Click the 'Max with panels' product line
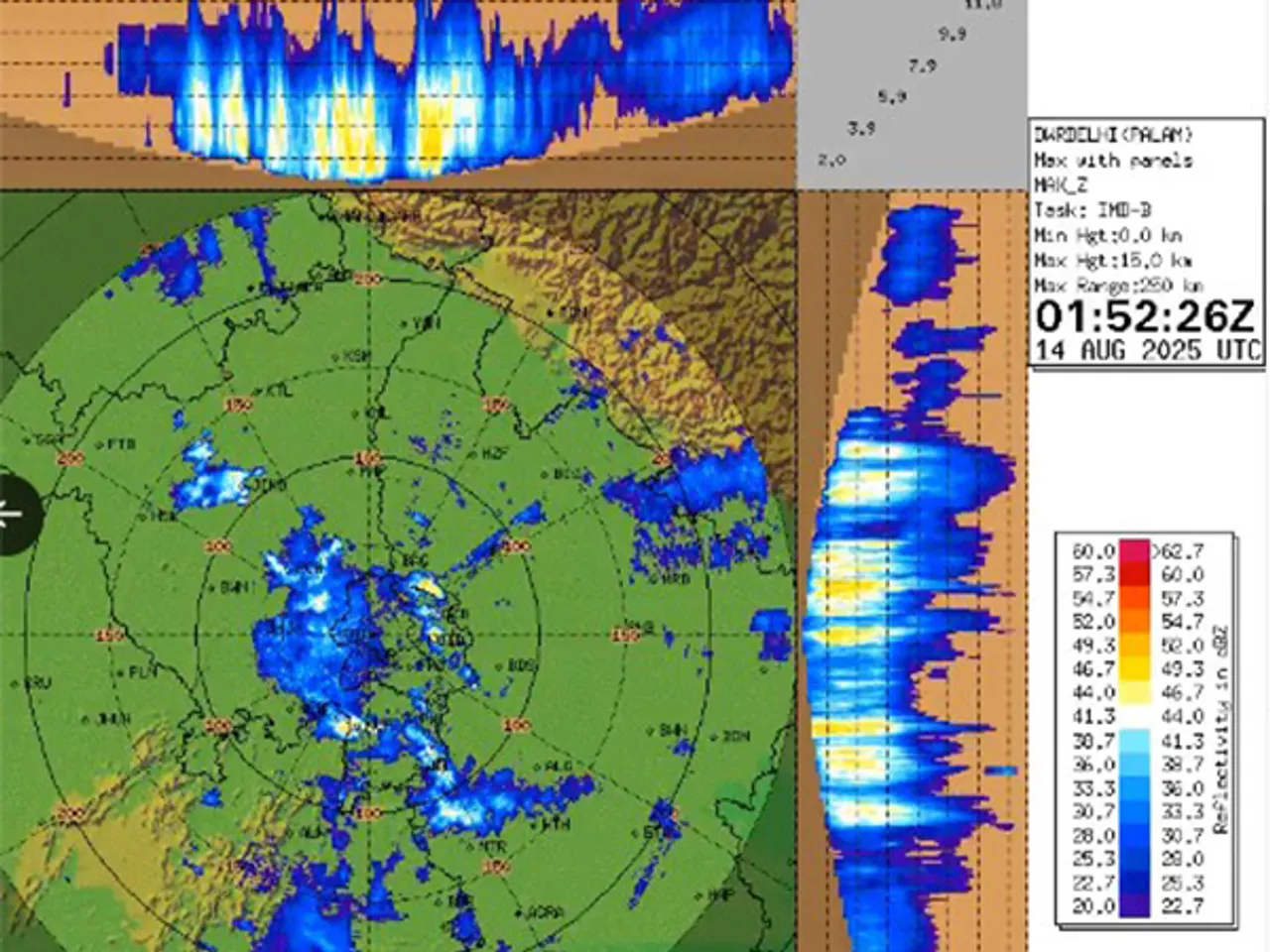 pos(1112,160)
